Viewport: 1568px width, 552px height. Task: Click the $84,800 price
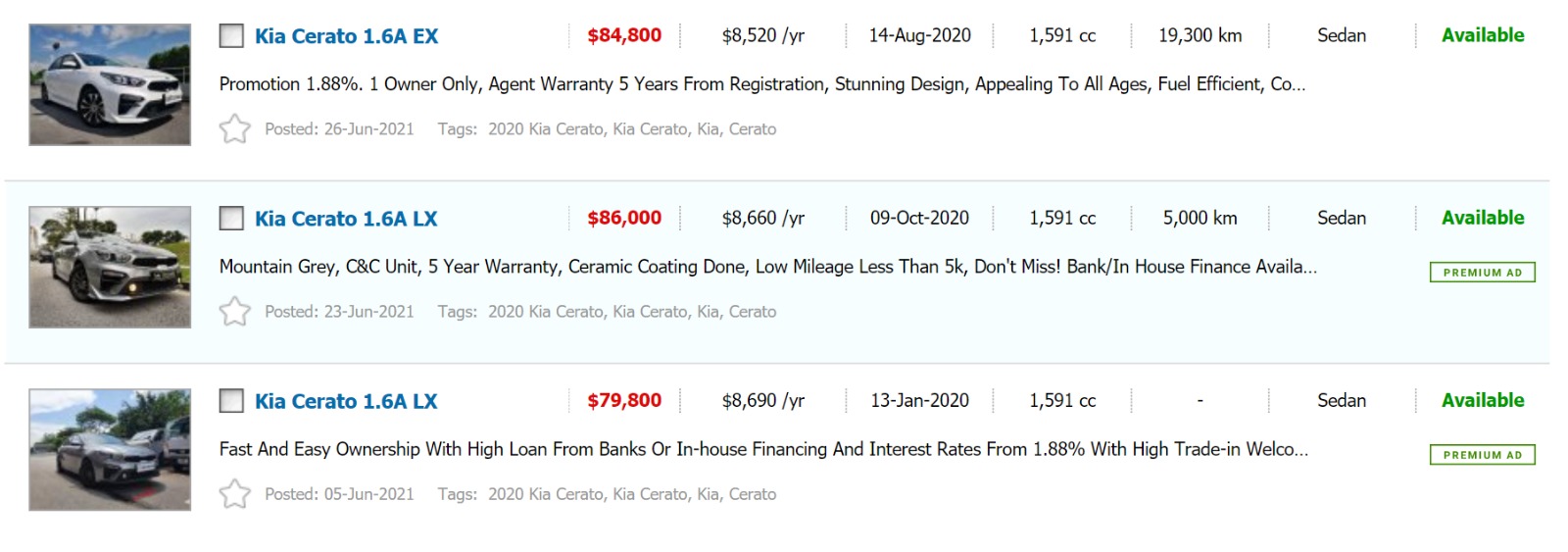click(x=624, y=35)
